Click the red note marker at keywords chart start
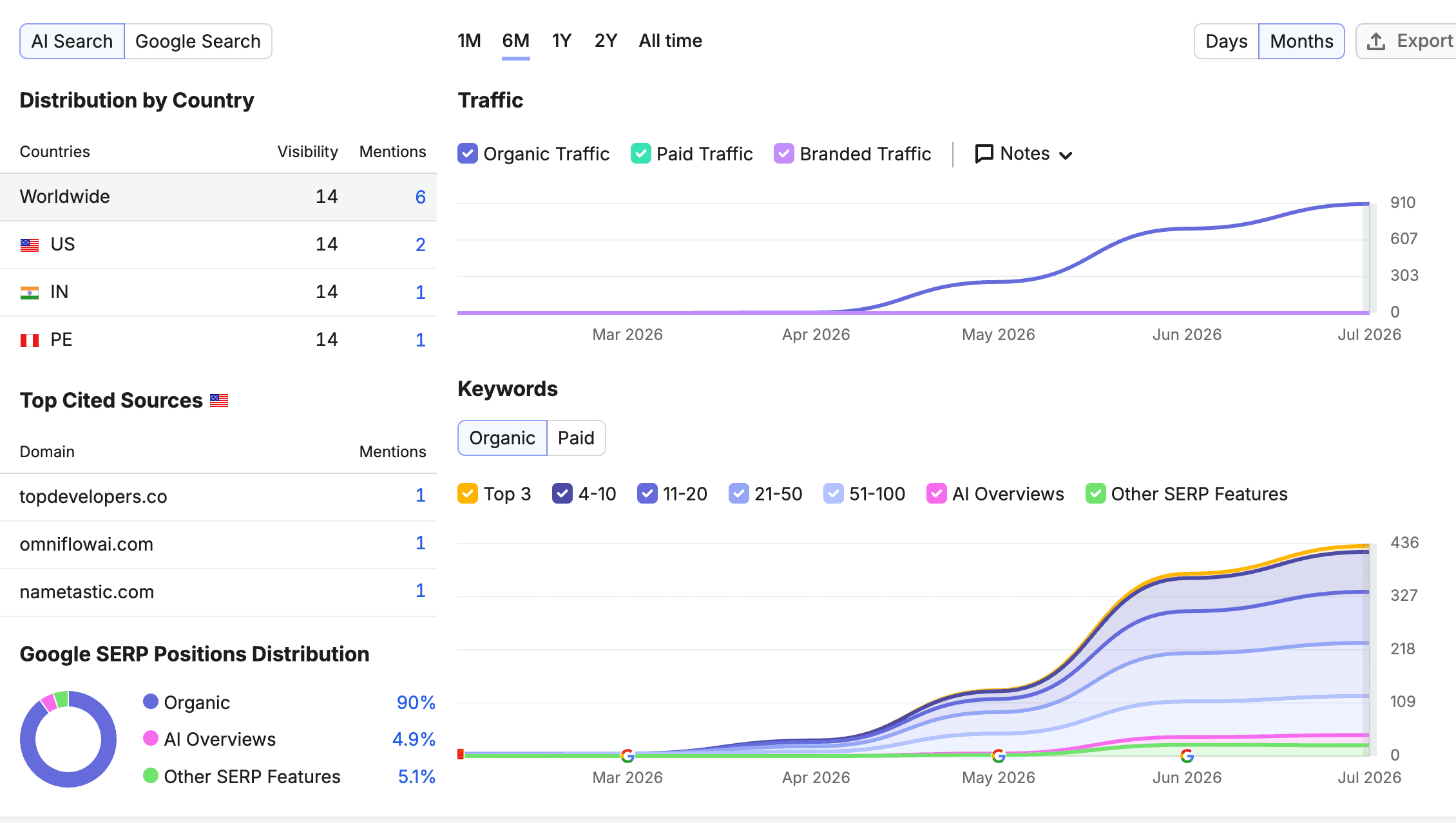Image resolution: width=1456 pixels, height=823 pixels. pos(461,754)
